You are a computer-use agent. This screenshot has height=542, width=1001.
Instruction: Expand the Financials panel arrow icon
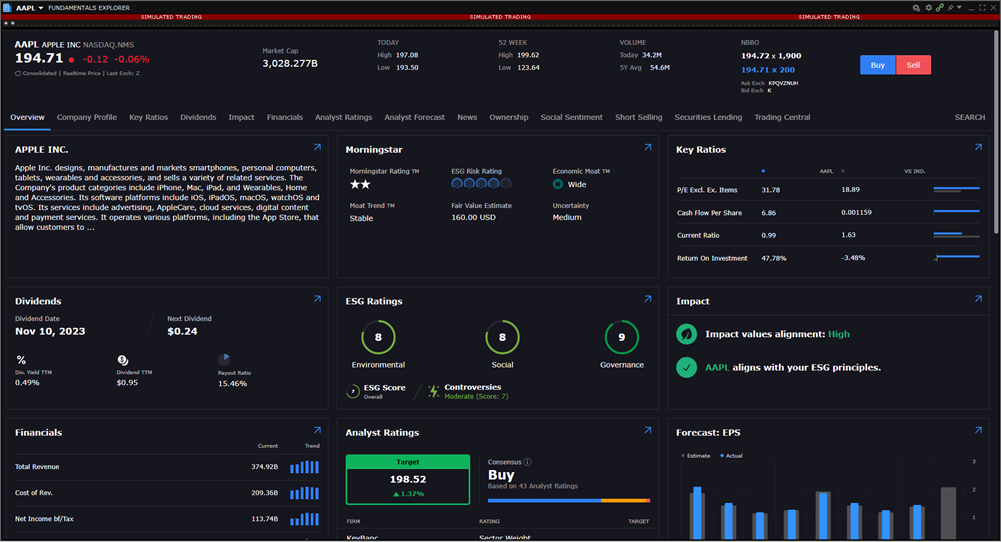(x=317, y=430)
